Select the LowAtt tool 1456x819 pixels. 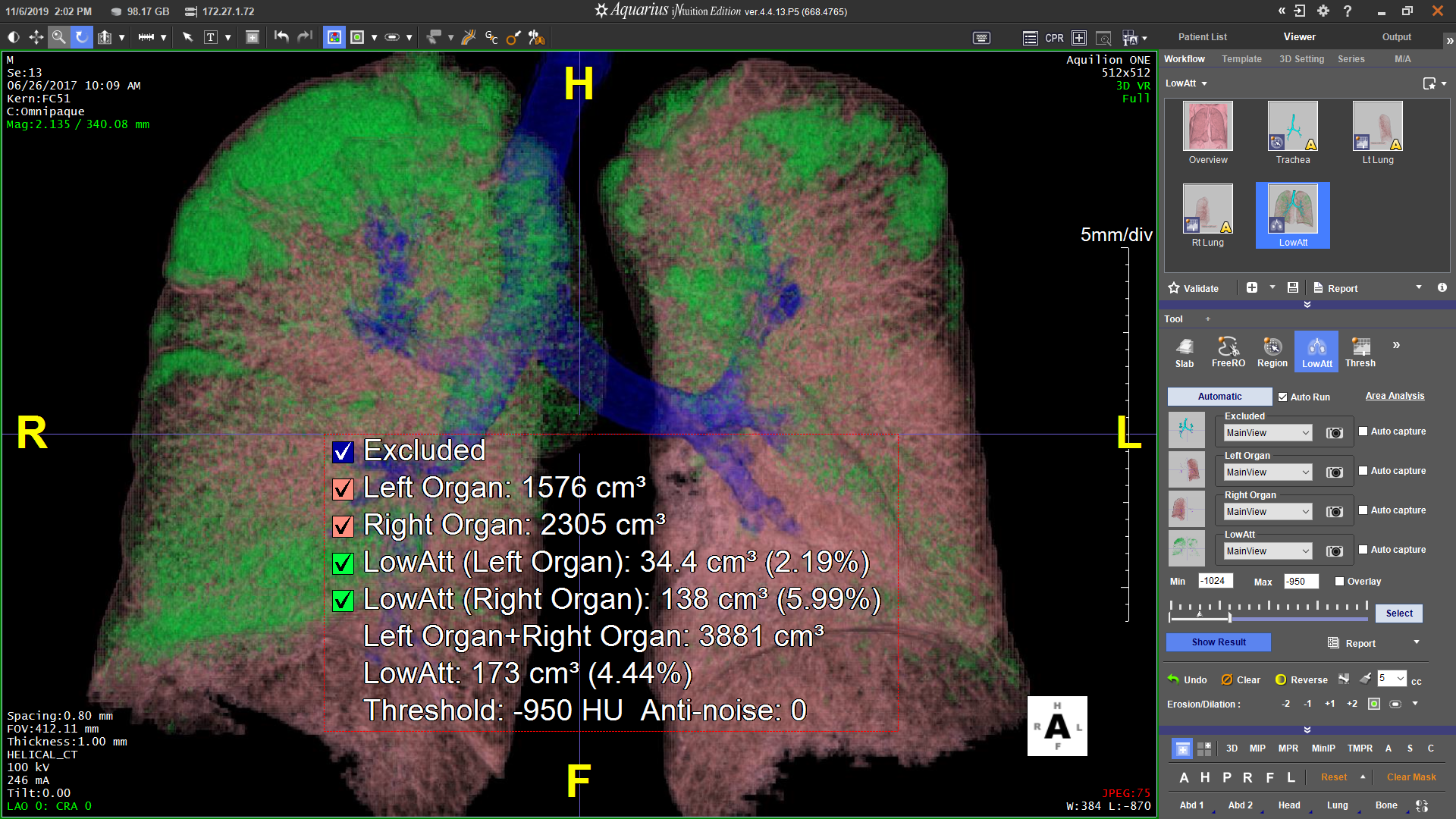(1316, 353)
